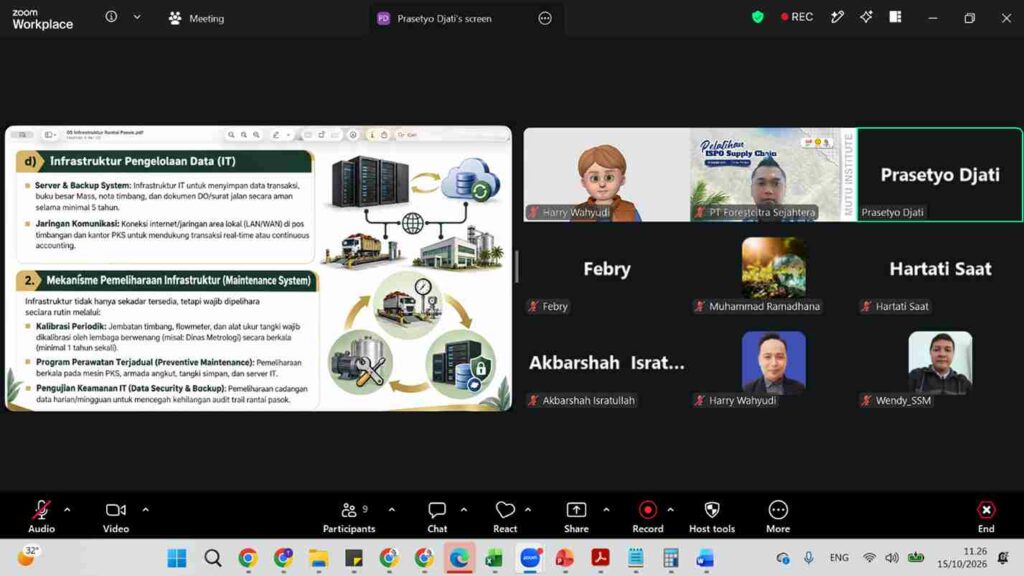Unmute the microphone with the Audio button

[x=41, y=517]
